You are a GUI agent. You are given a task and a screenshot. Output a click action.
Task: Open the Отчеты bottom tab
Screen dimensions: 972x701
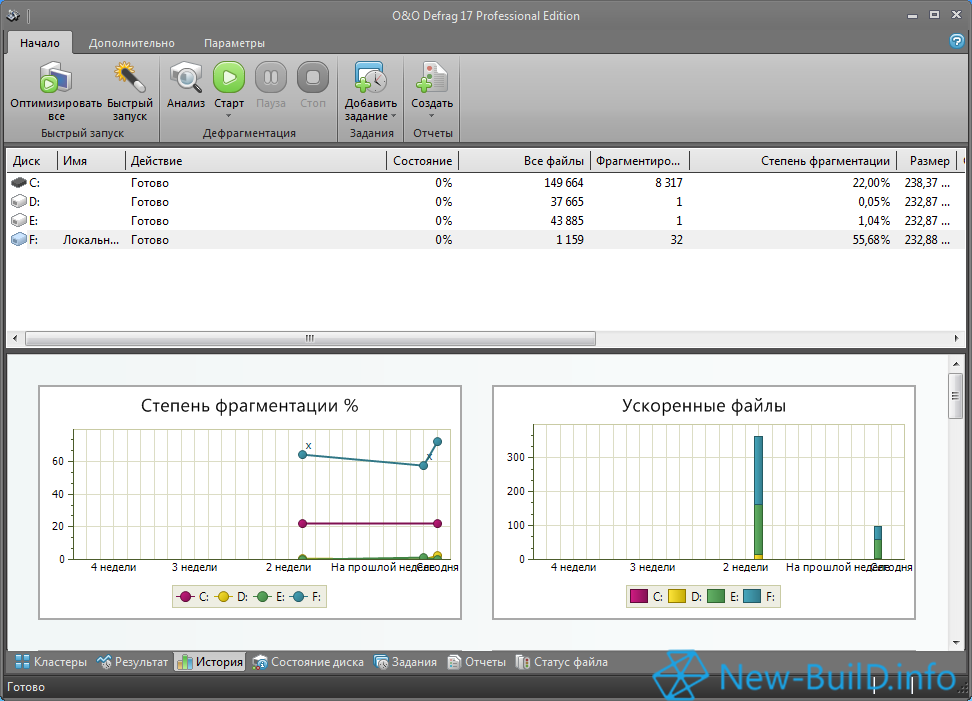(x=477, y=662)
